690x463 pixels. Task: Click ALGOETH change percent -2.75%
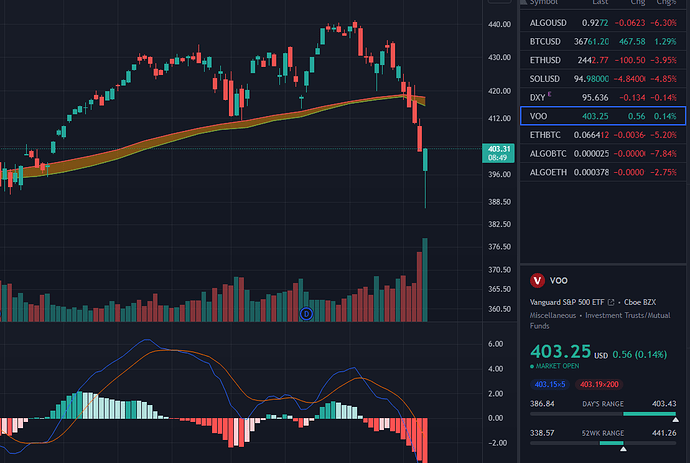(663, 173)
